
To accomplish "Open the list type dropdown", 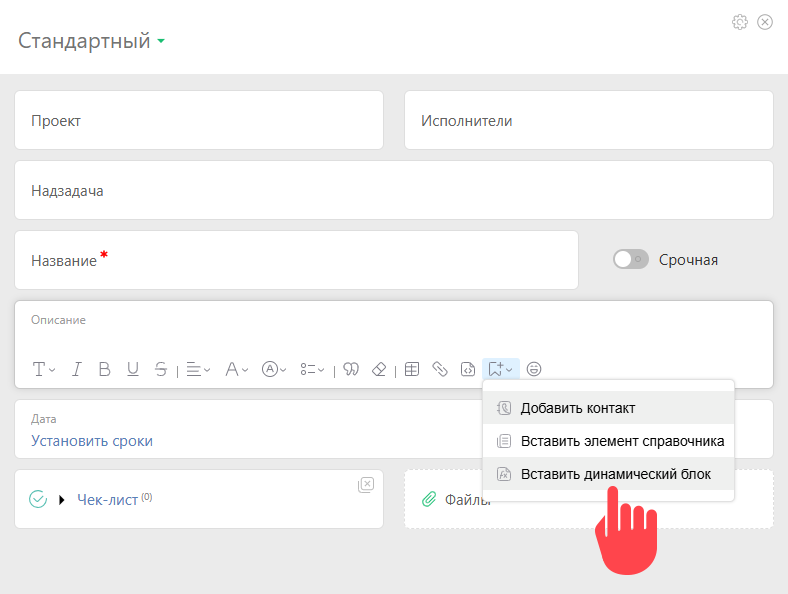I will [x=312, y=369].
